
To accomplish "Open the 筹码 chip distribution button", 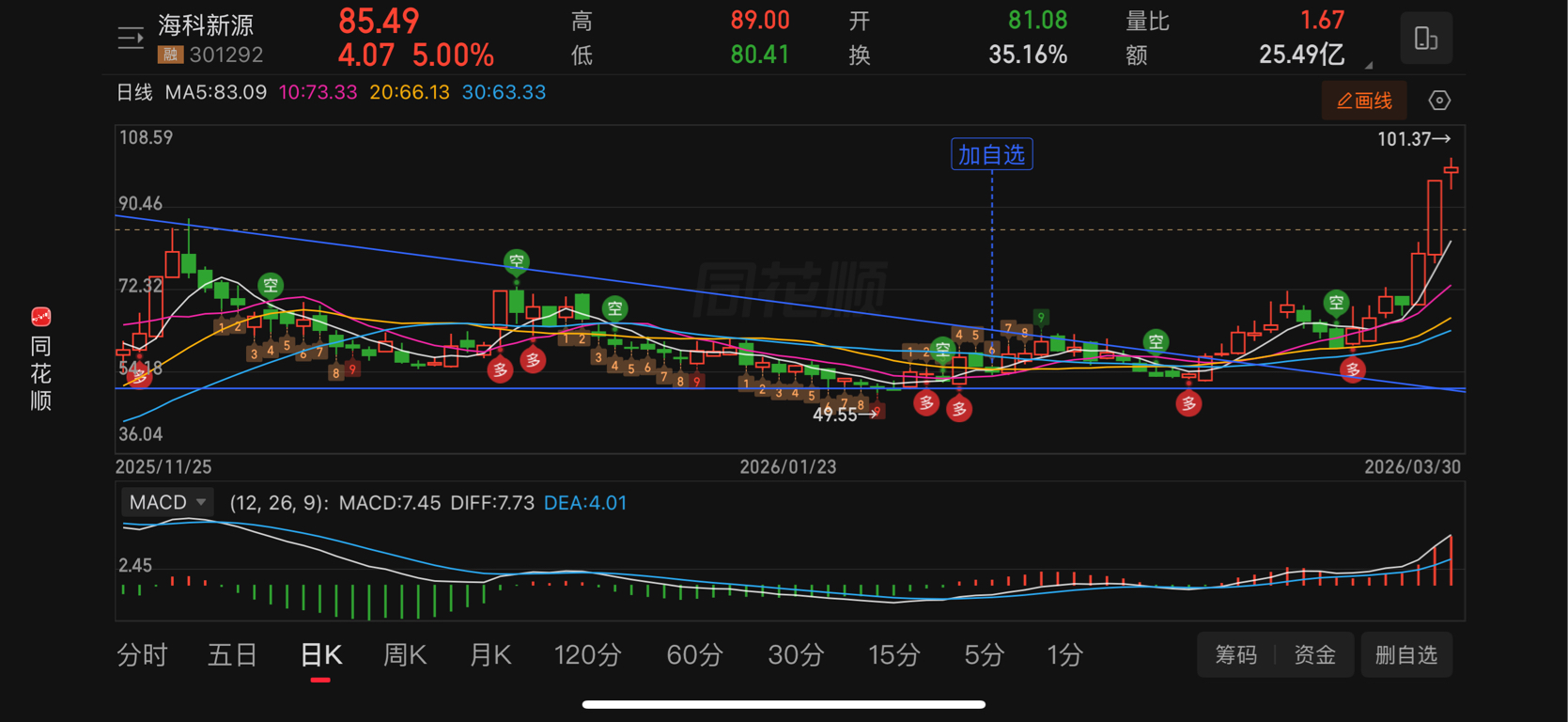I will 1235,654.
